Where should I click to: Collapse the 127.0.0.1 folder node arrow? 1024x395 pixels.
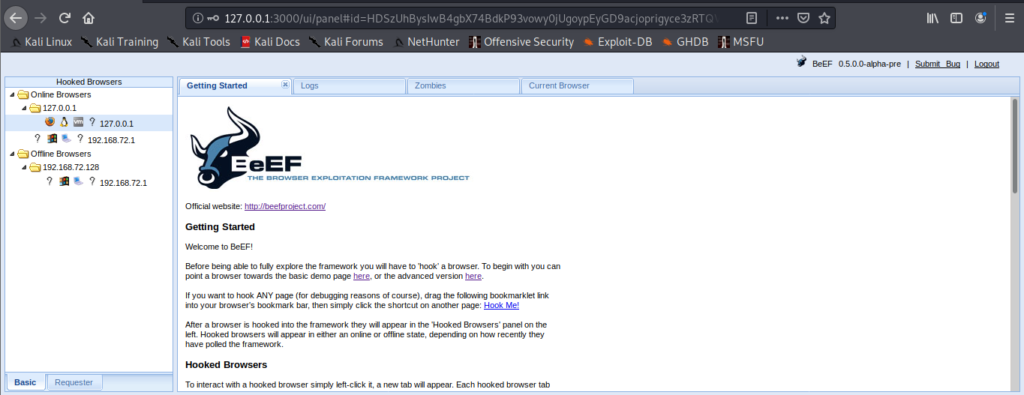24,108
